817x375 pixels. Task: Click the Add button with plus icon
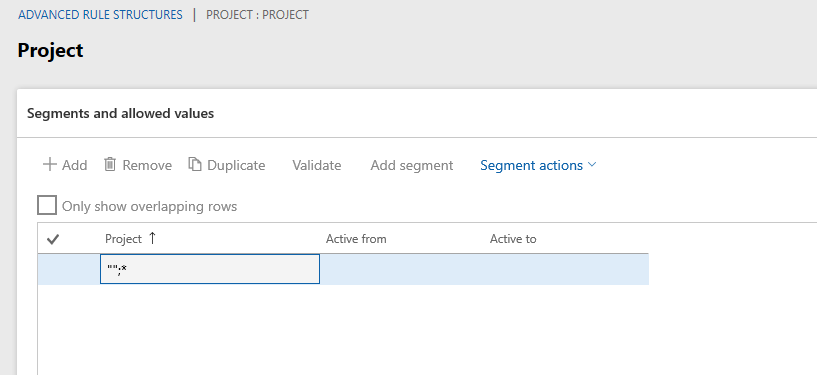coord(65,165)
